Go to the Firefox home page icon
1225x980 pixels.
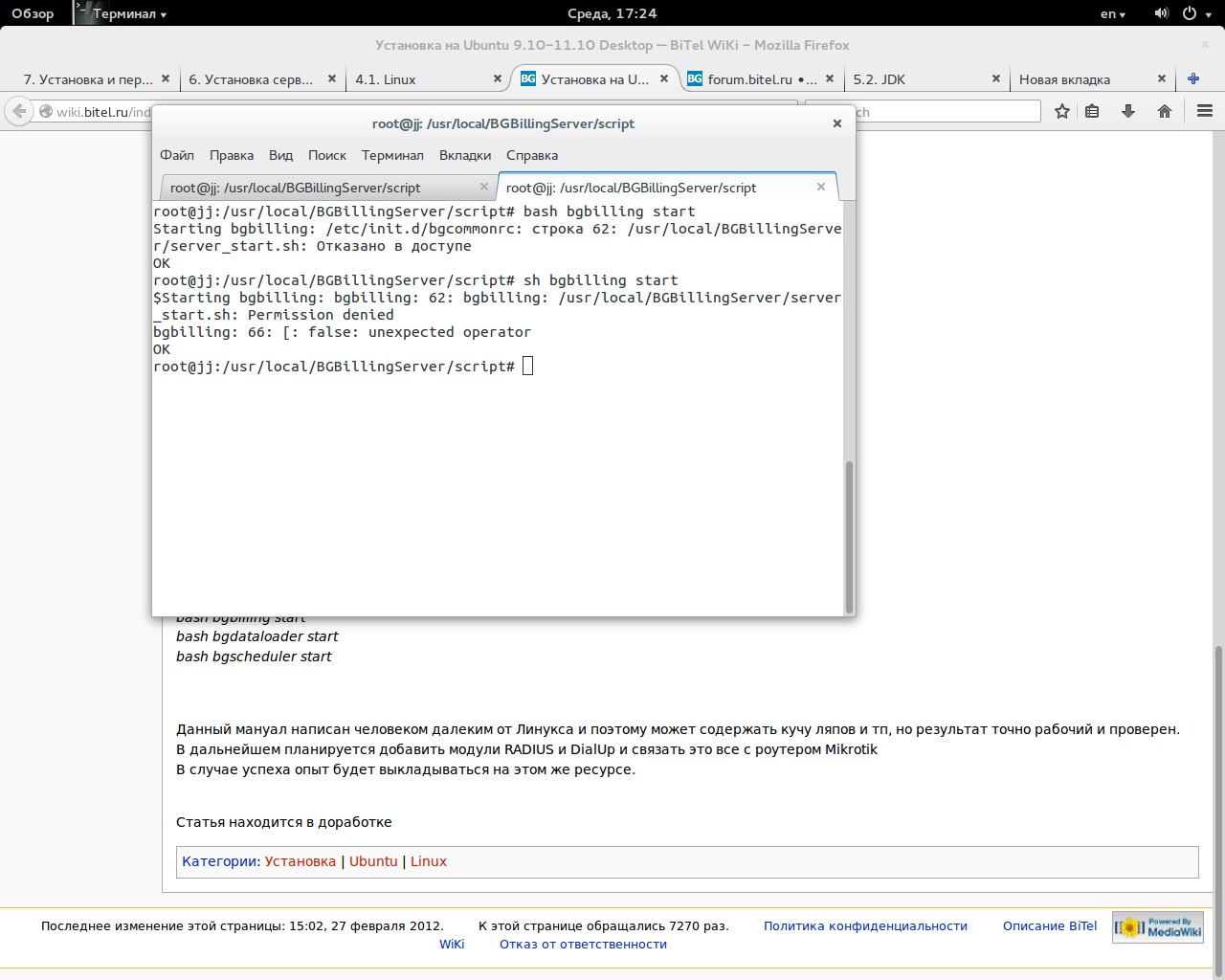[1165, 112]
